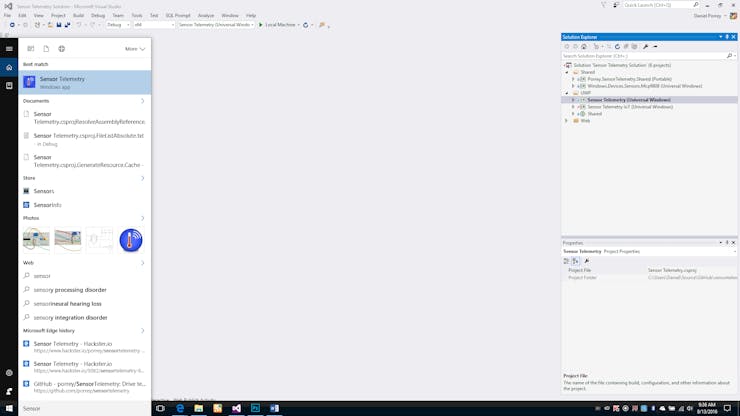Viewport: 740px width, 416px height.
Task: Refresh Solution Explorer with refresh icon
Action: (617, 46)
